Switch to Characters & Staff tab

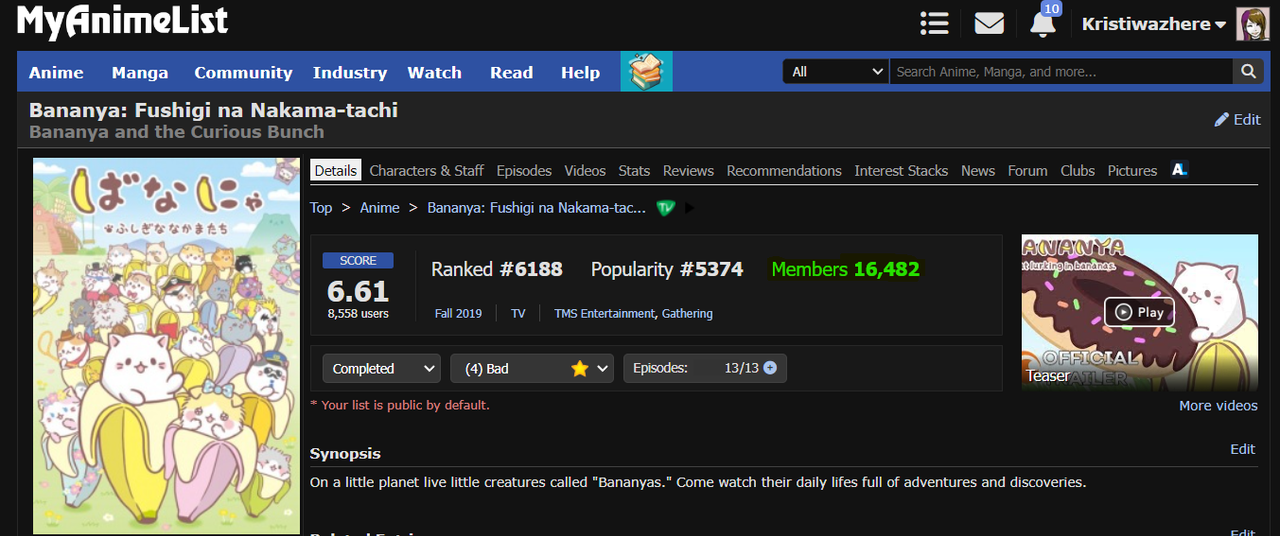pos(427,171)
